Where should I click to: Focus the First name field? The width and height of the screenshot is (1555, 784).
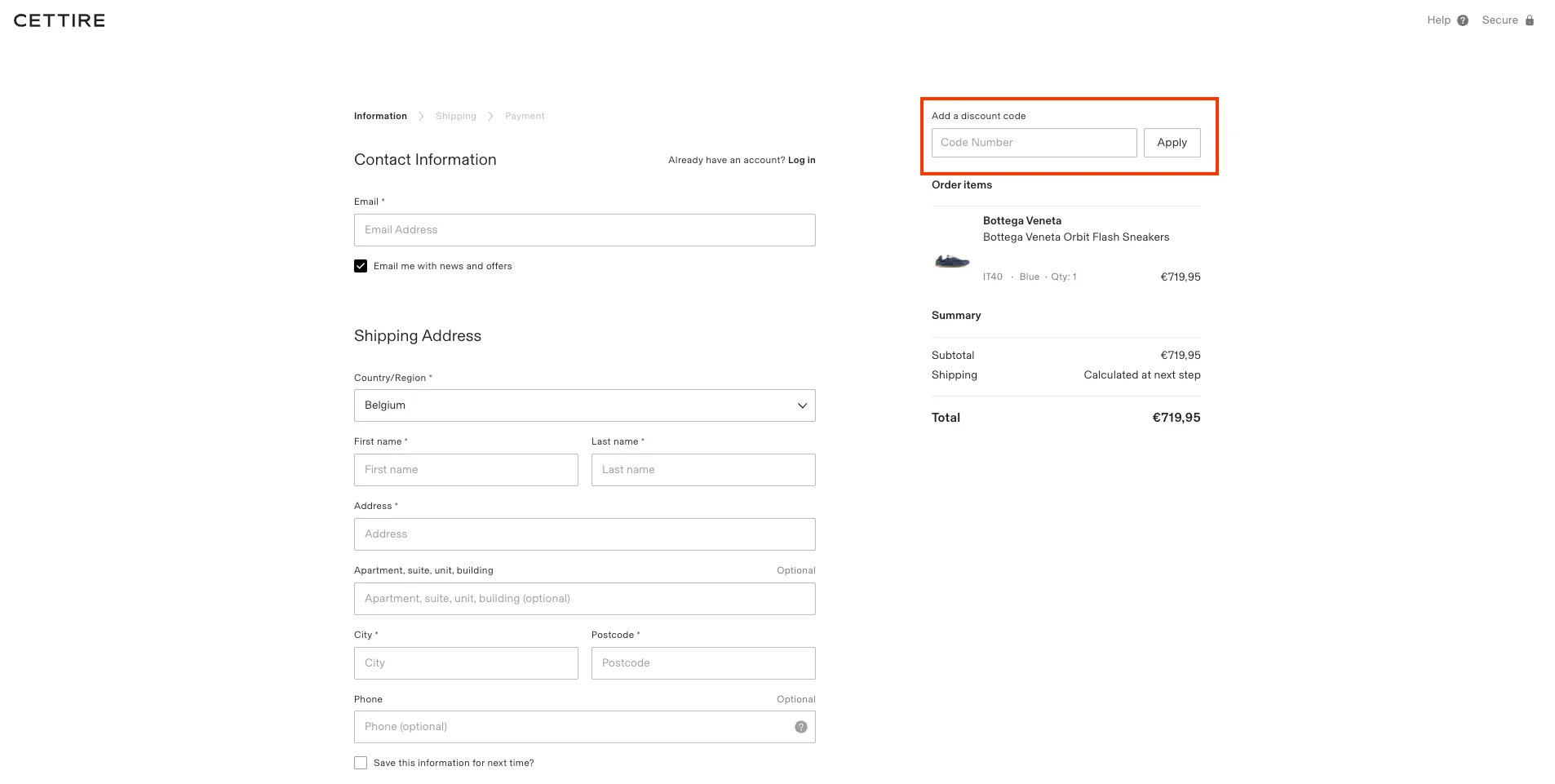click(x=466, y=470)
